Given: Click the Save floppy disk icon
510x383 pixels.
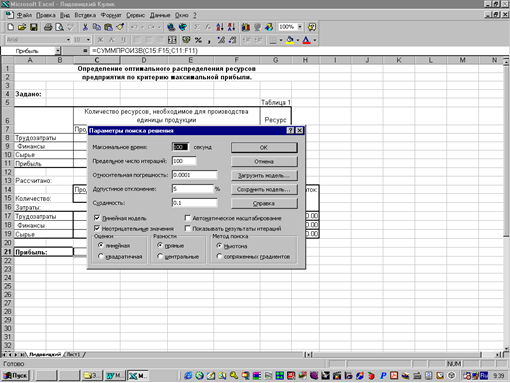Looking at the screenshot, I should point(34,27).
